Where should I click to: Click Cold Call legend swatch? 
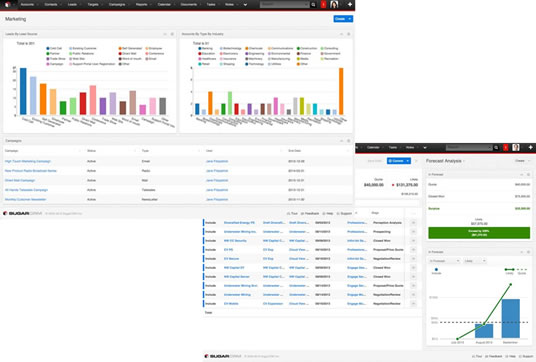pyautogui.click(x=48, y=49)
